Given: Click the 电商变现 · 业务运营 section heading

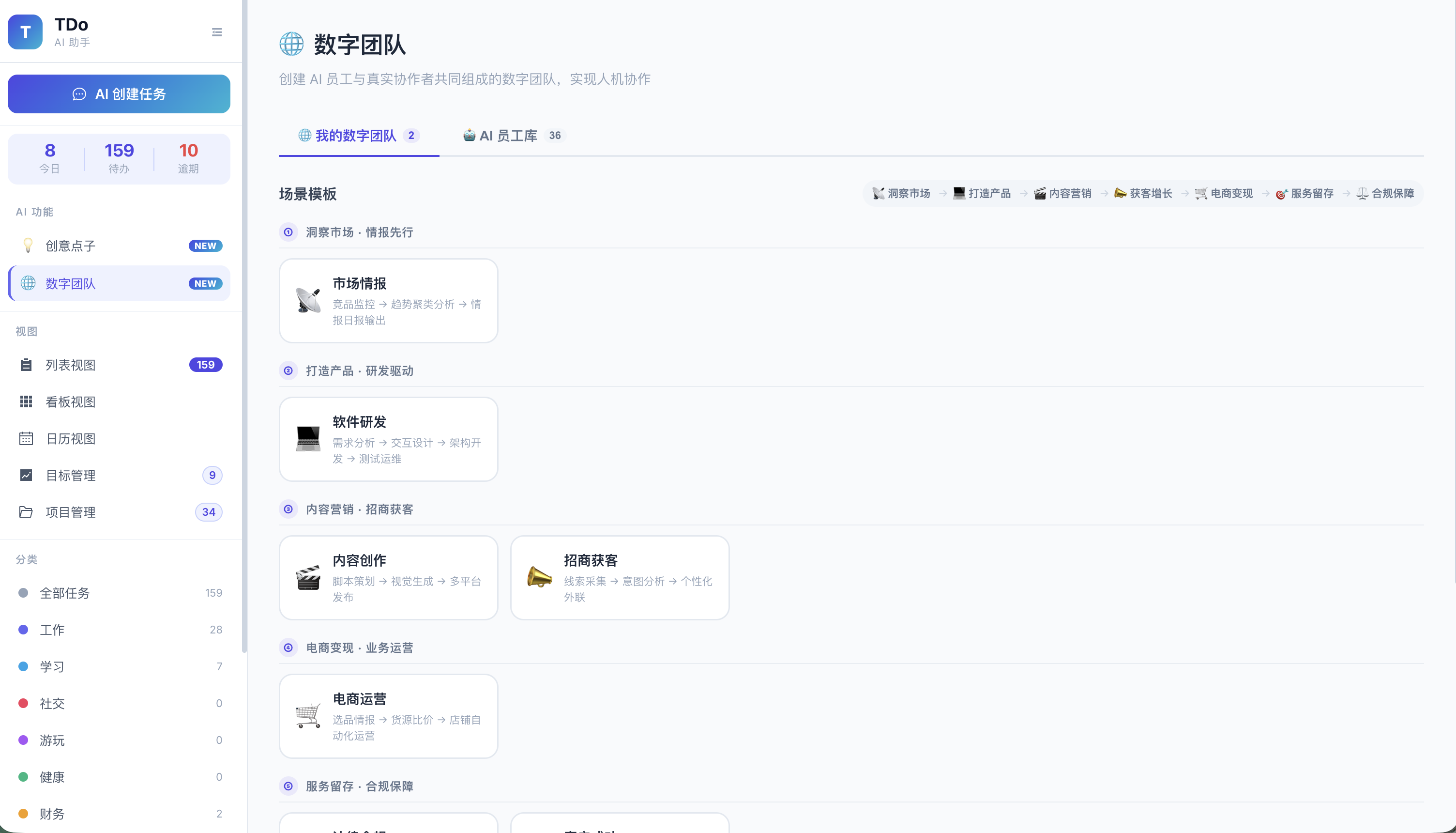Looking at the screenshot, I should [x=360, y=648].
